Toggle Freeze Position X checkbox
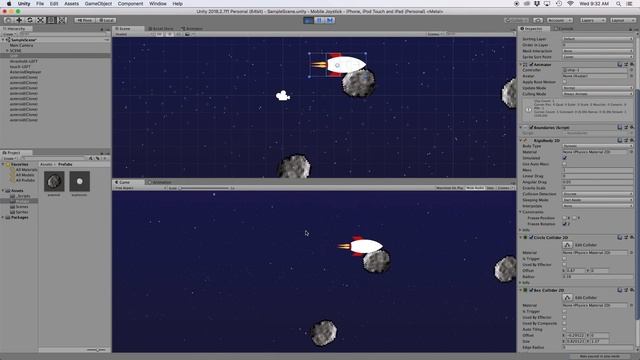The image size is (640, 360). click(564, 218)
